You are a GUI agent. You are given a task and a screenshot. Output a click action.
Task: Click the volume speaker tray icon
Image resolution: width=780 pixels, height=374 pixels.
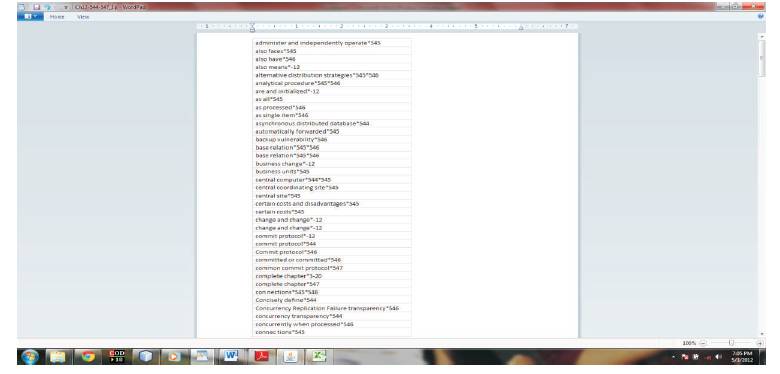click(x=718, y=357)
